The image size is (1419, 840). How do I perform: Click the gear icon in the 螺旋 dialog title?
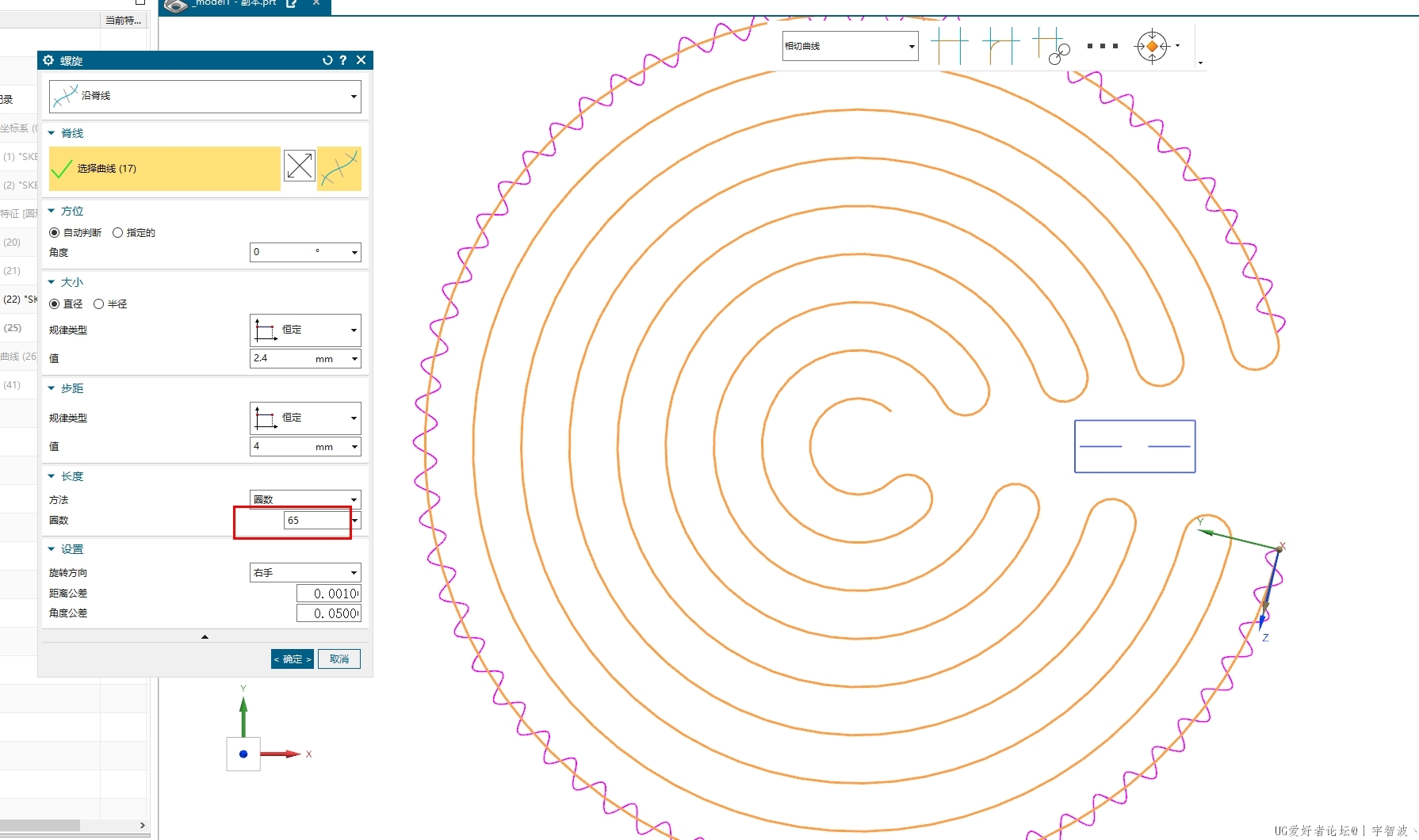click(x=48, y=60)
